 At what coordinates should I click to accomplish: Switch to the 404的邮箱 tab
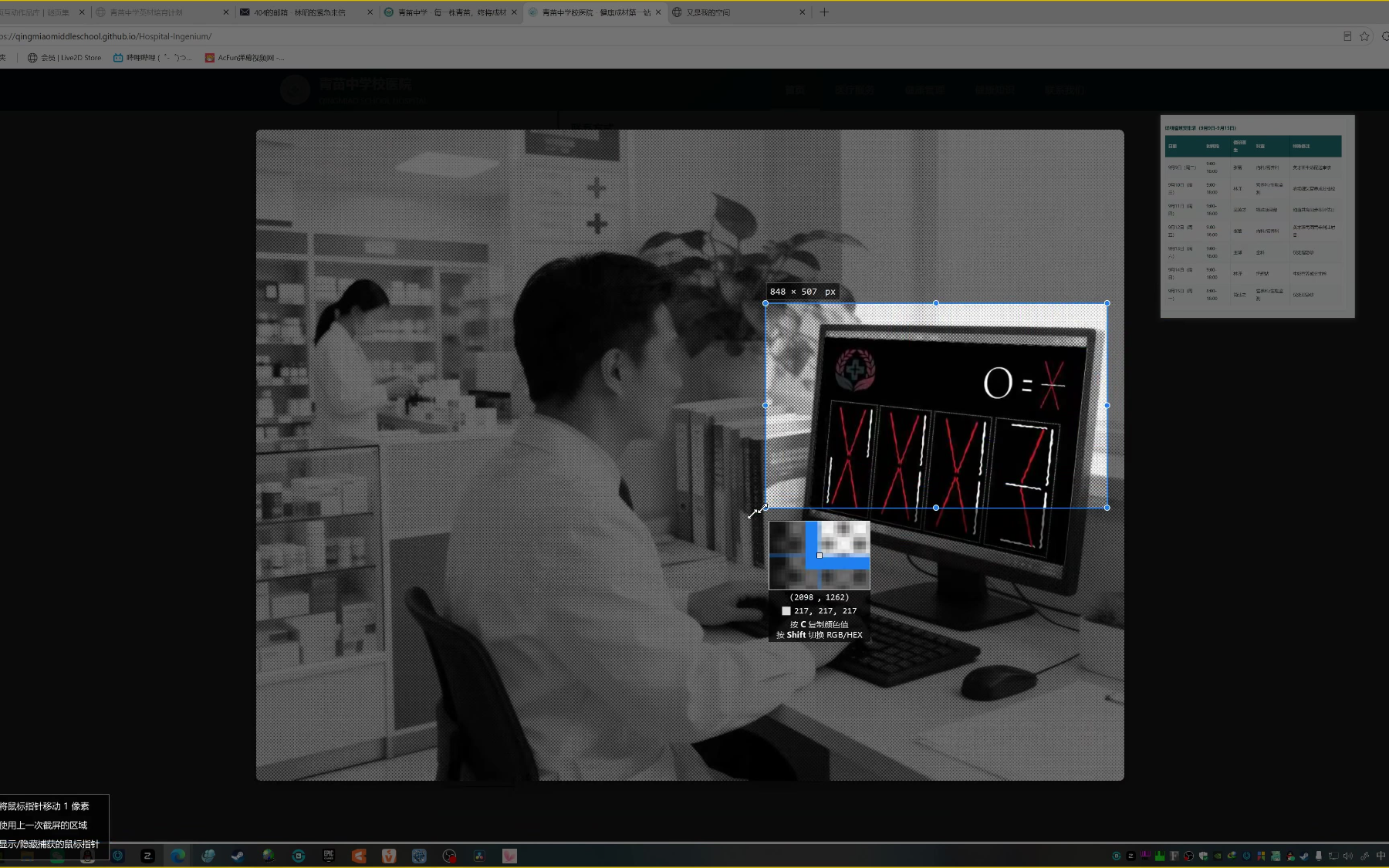pyautogui.click(x=306, y=12)
